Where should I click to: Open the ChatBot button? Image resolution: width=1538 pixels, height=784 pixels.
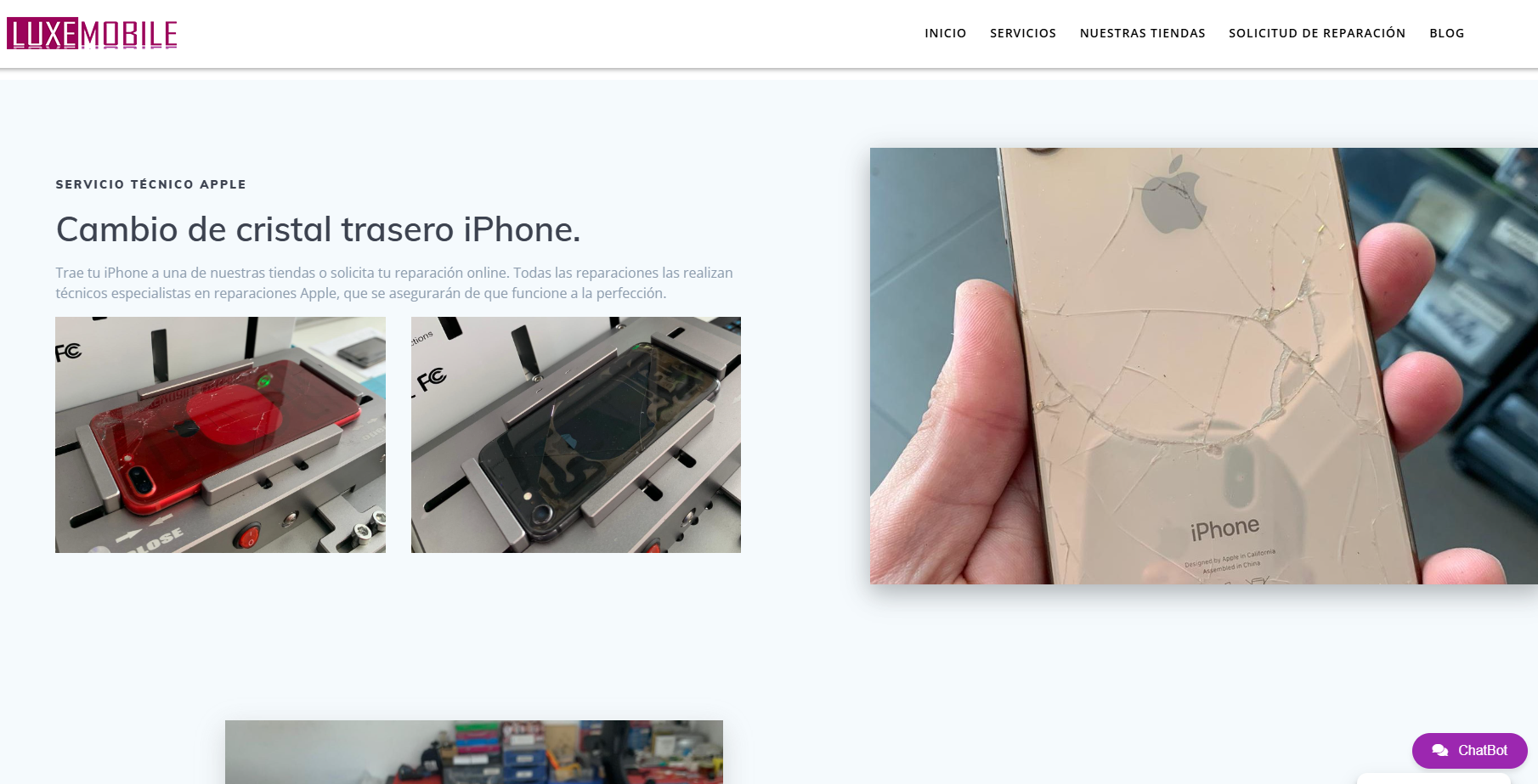1469,751
